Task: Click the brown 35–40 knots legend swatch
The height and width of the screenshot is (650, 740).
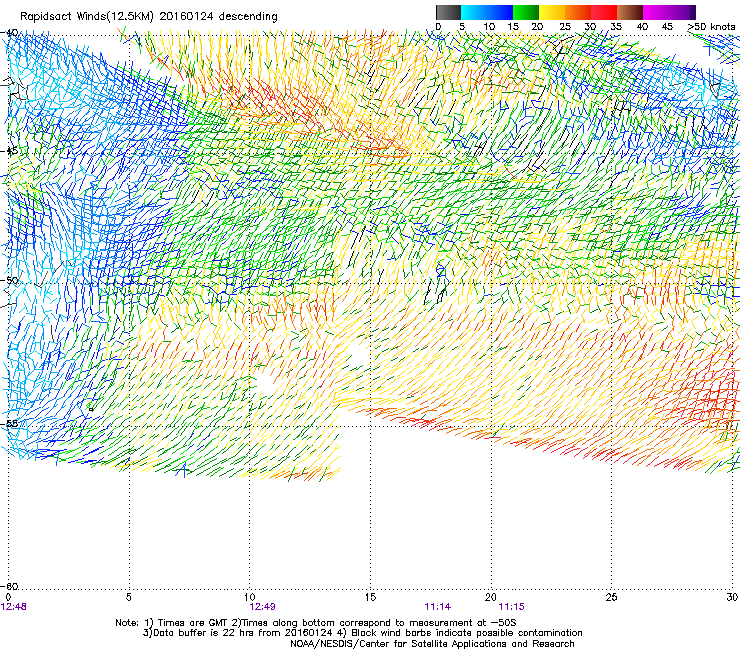Action: click(630, 12)
